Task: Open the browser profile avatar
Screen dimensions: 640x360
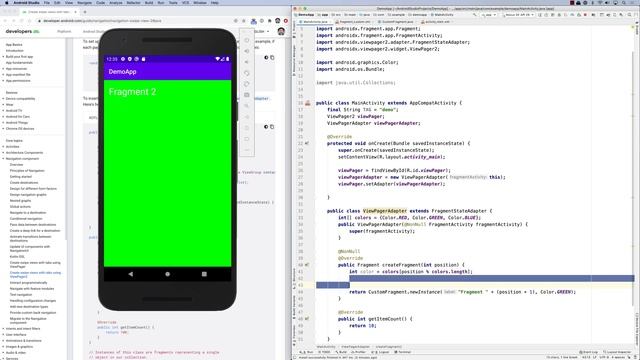Action: tap(278, 20)
